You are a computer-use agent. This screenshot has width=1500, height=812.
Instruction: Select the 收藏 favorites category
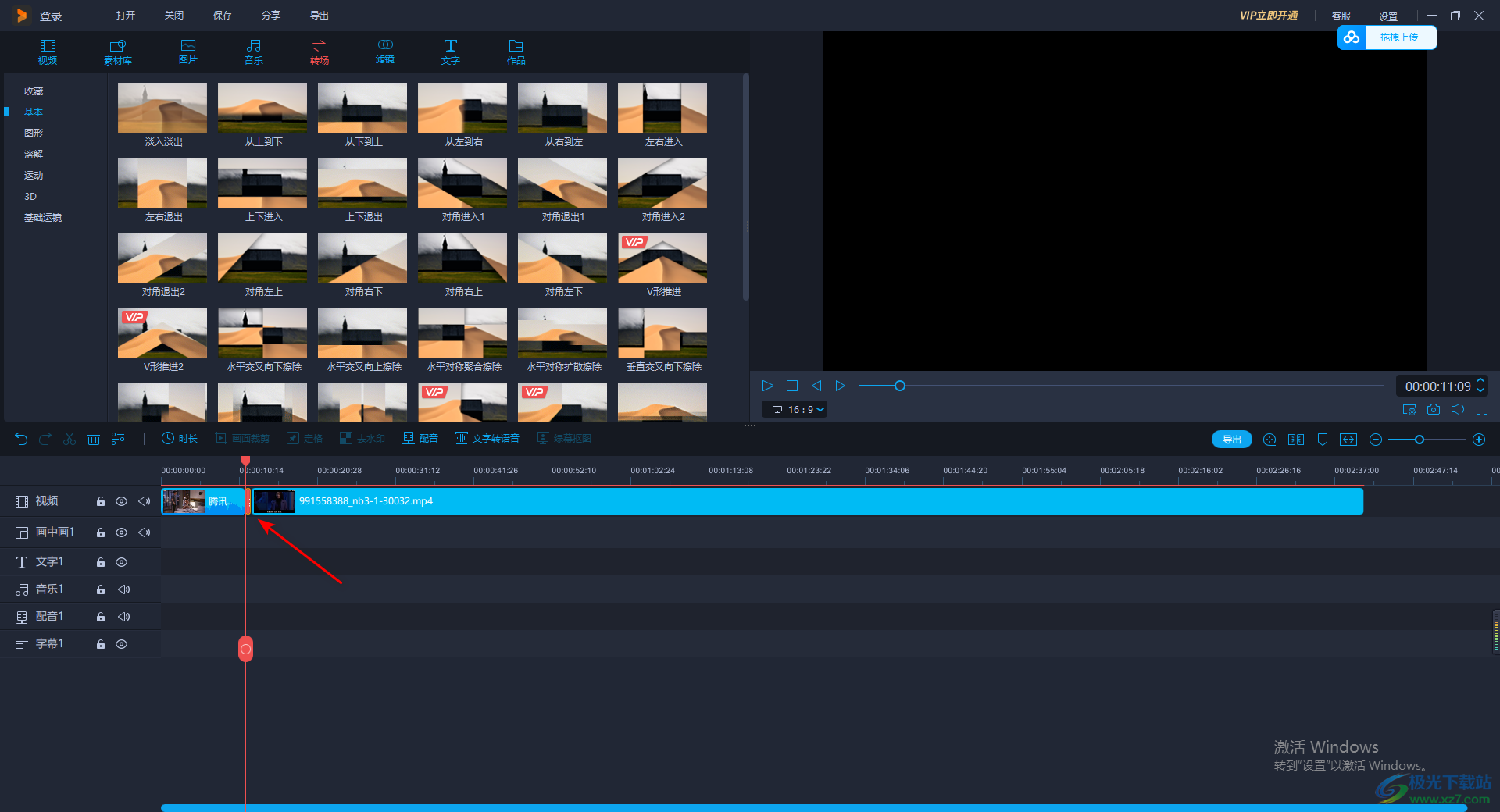[x=34, y=91]
